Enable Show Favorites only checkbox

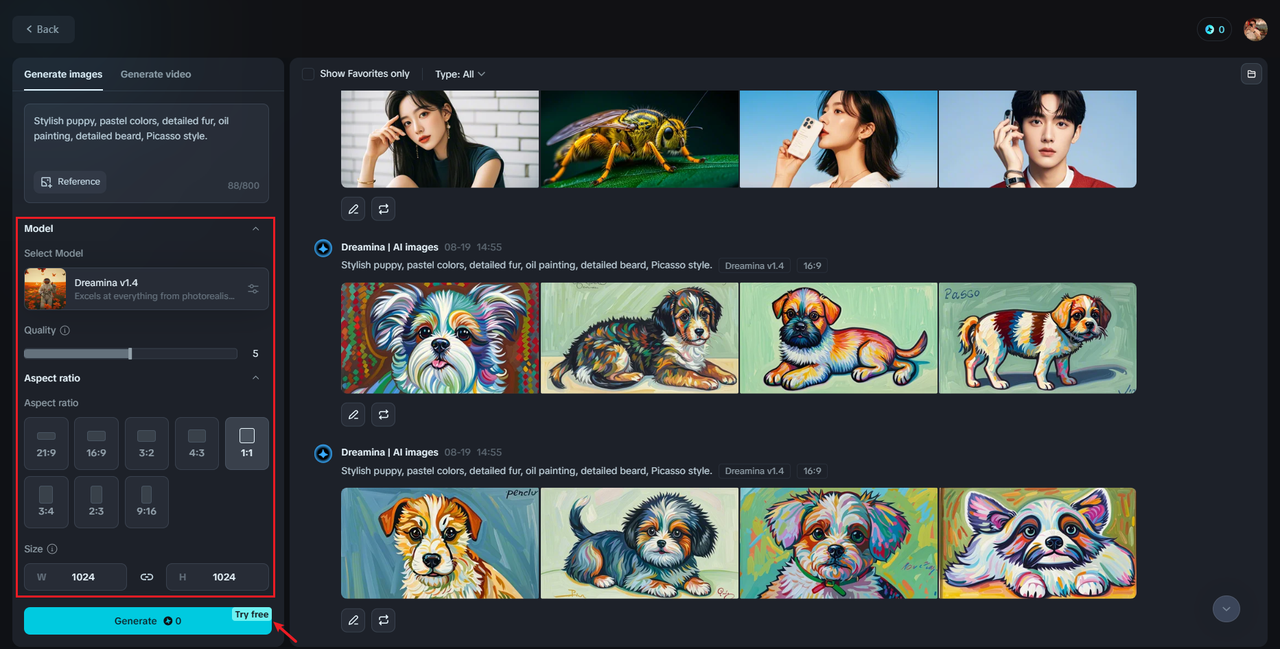click(308, 74)
